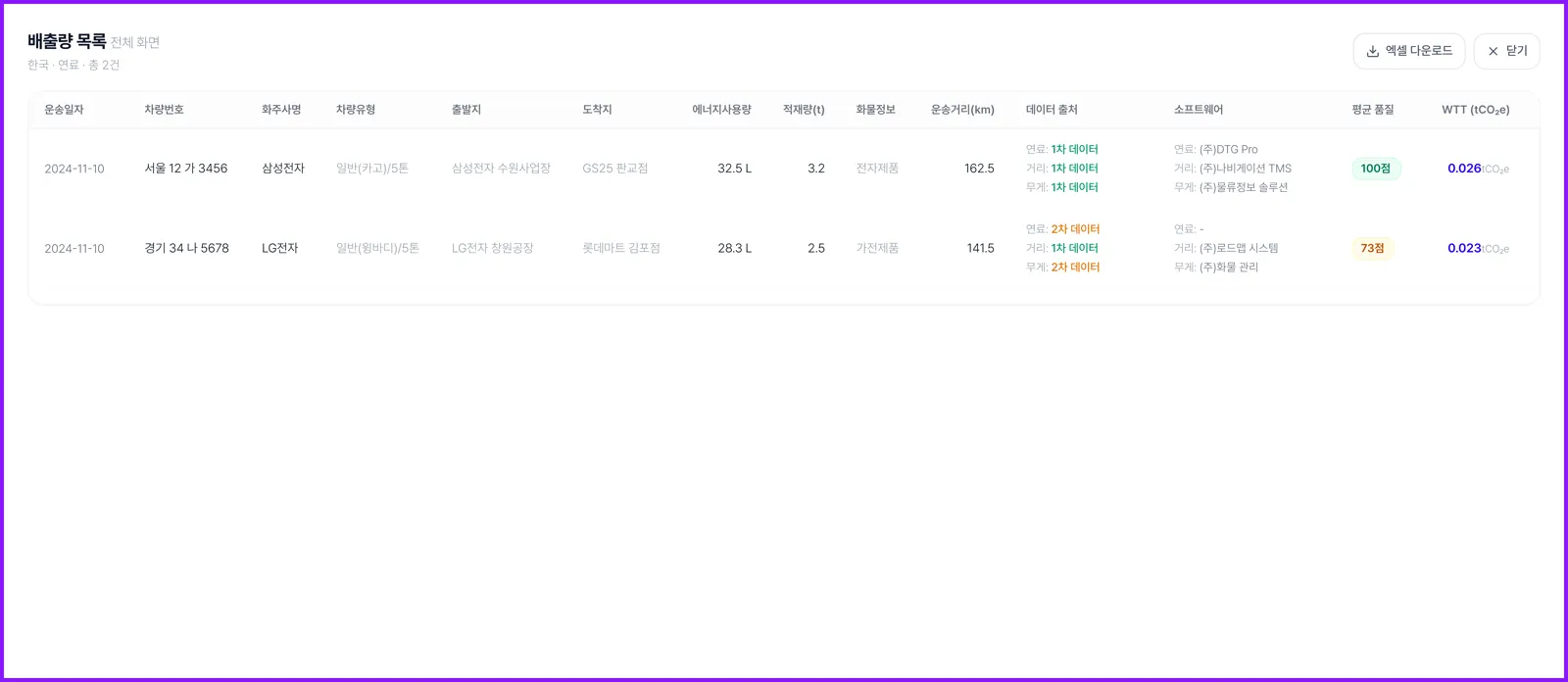Click the 도착지 column header
The height and width of the screenshot is (682, 1568).
point(597,110)
